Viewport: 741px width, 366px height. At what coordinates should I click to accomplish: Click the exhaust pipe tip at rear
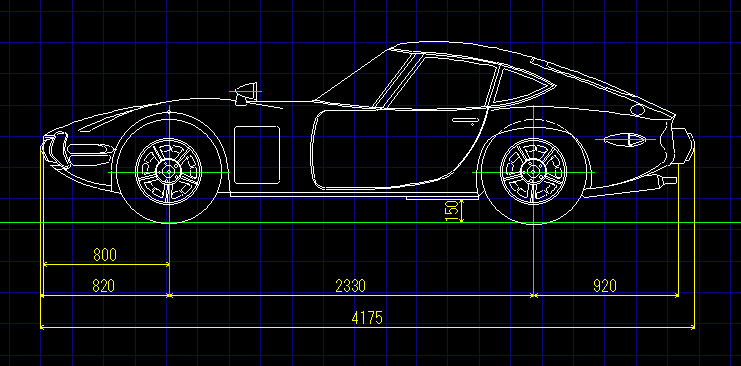click(x=670, y=180)
